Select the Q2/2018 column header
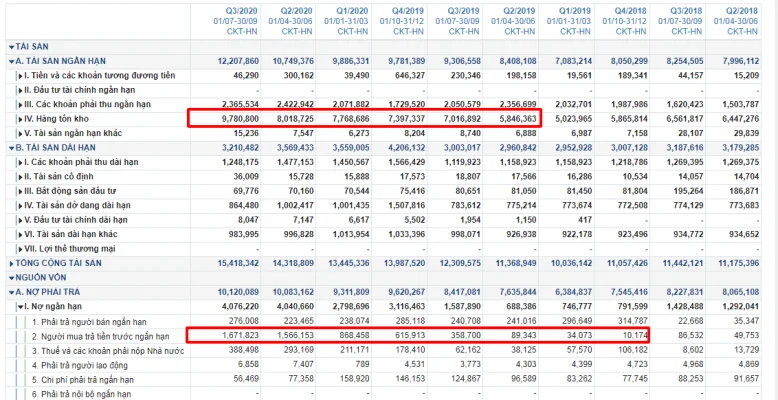Image resolution: width=778 pixels, height=400 pixels. (743, 10)
